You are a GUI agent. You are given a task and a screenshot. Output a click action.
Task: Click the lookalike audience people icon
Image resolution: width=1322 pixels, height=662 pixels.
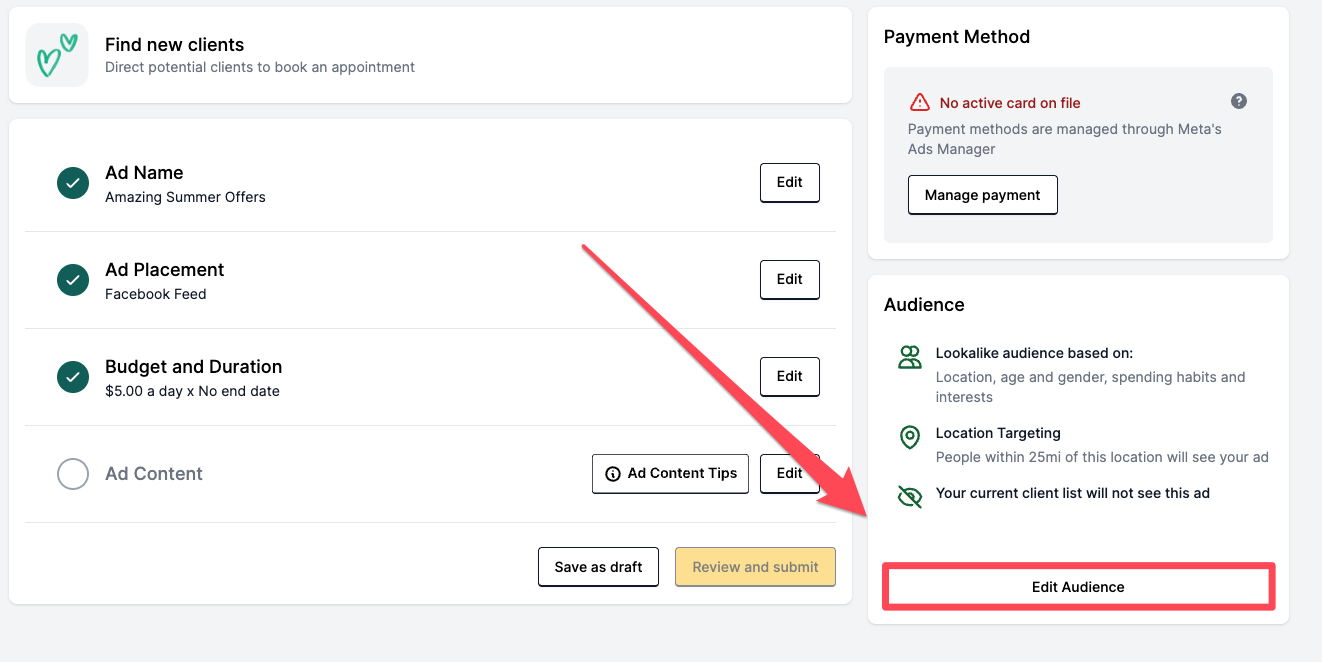(x=909, y=358)
